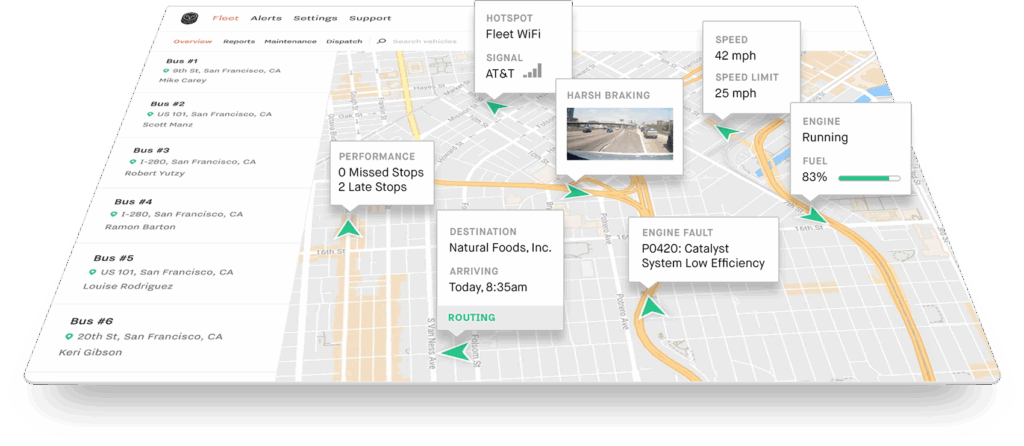Viewport: 1024px width, 446px height.
Task: Click location pin for 9th St address
Action: (x=168, y=71)
